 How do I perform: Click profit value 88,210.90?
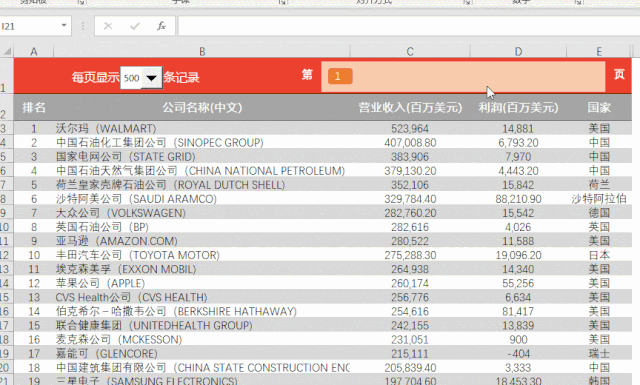tap(518, 199)
